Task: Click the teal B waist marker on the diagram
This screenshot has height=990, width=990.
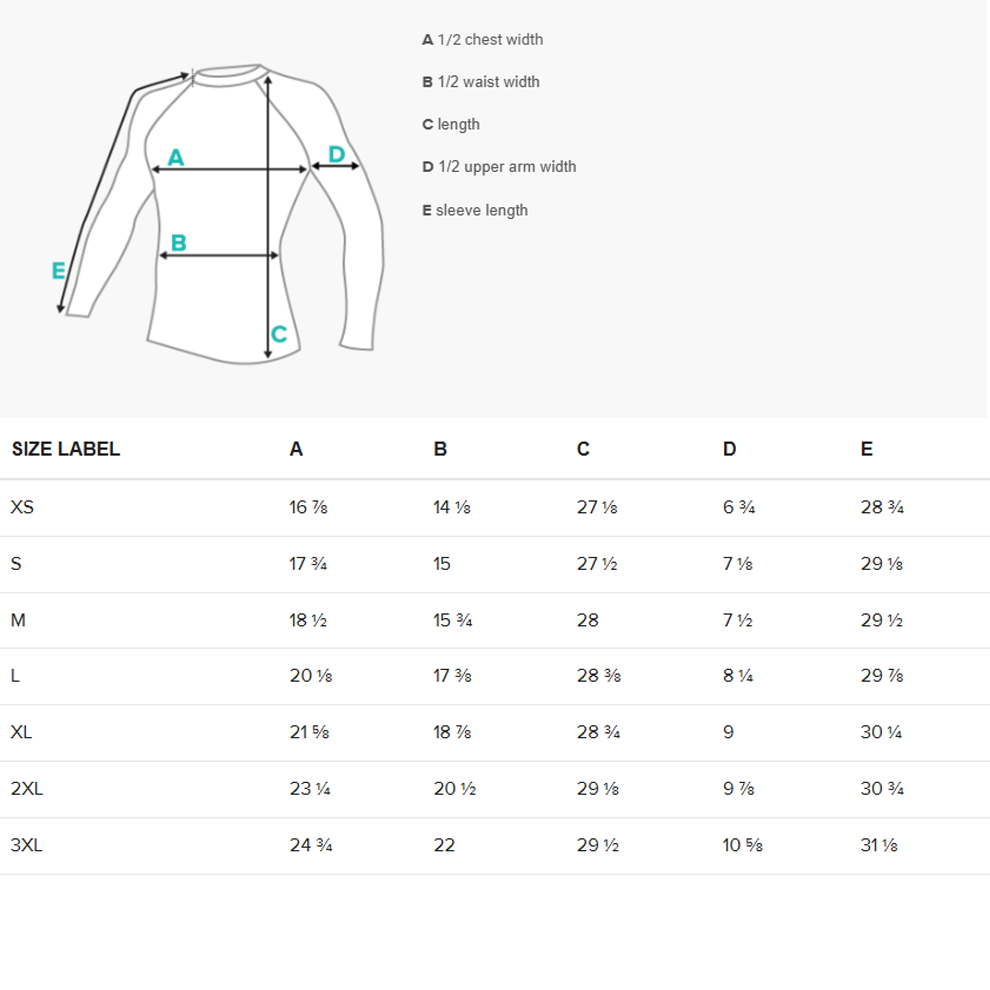Action: point(179,242)
